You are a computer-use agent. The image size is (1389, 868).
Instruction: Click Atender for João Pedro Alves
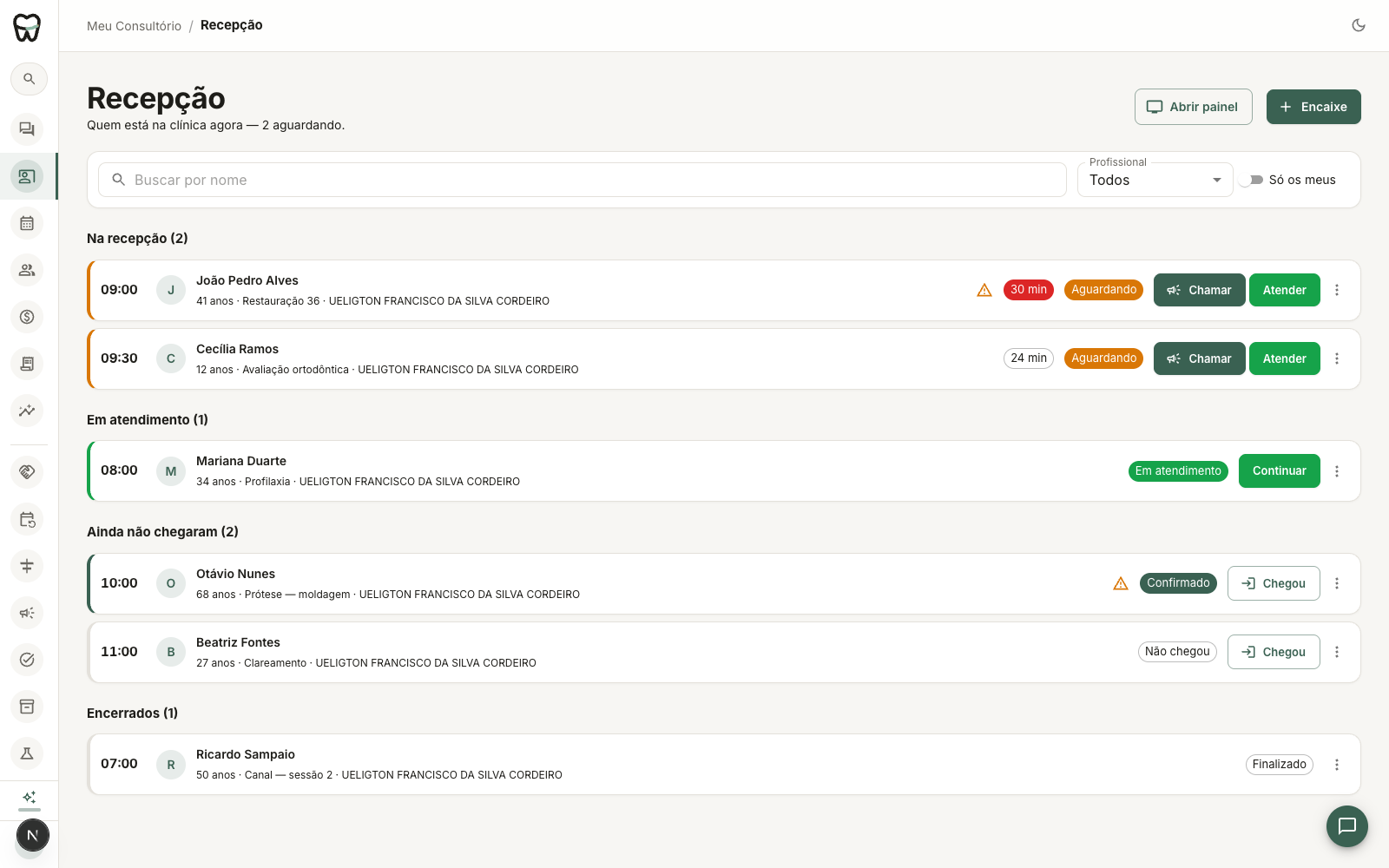1284,290
